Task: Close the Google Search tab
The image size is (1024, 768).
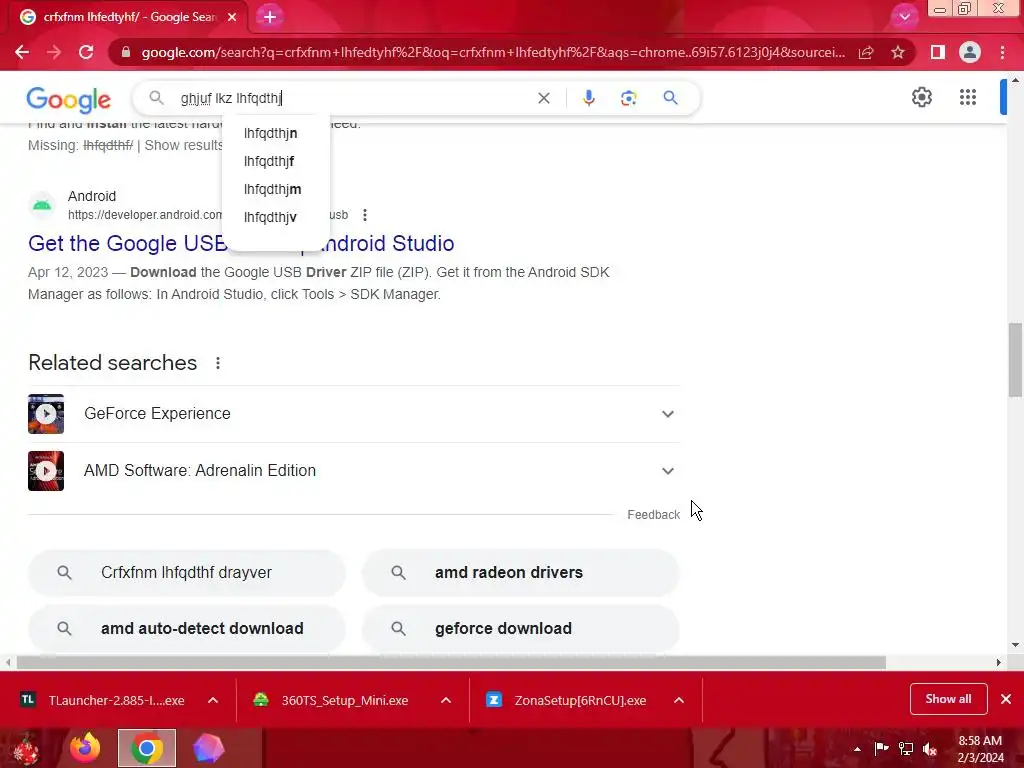Action: tap(232, 17)
